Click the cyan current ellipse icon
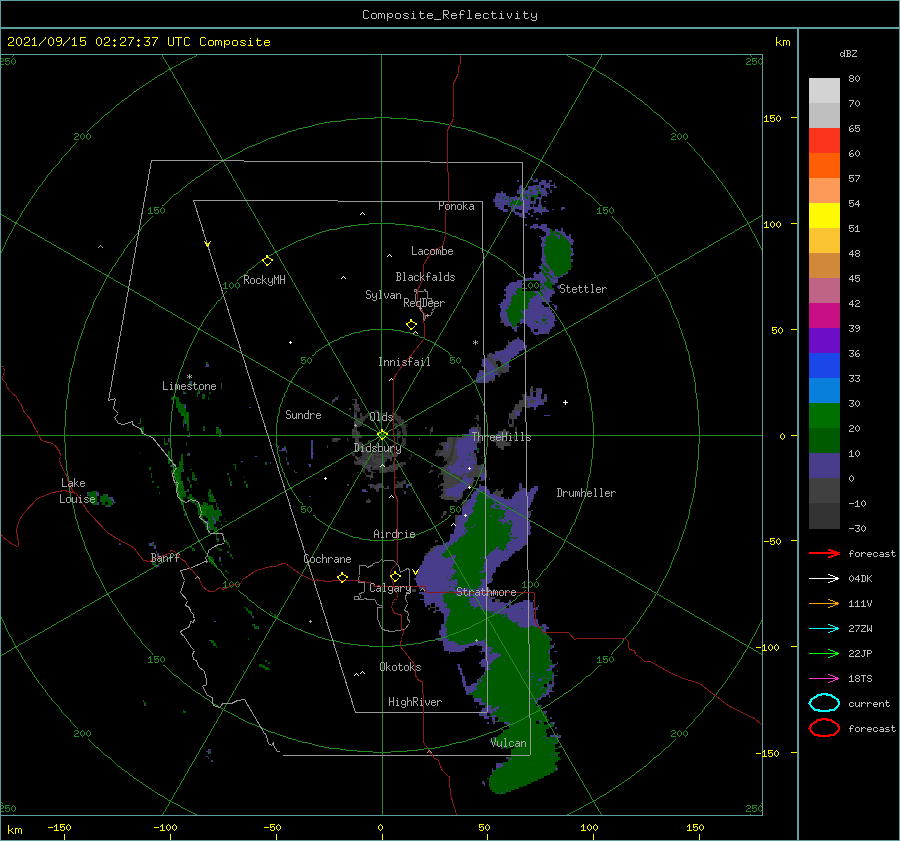900x841 pixels. point(824,703)
